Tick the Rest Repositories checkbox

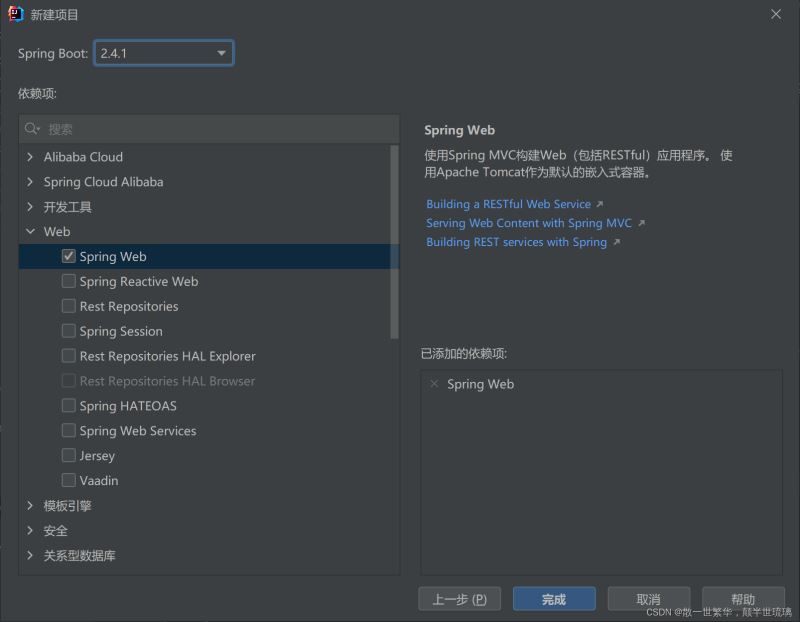69,306
